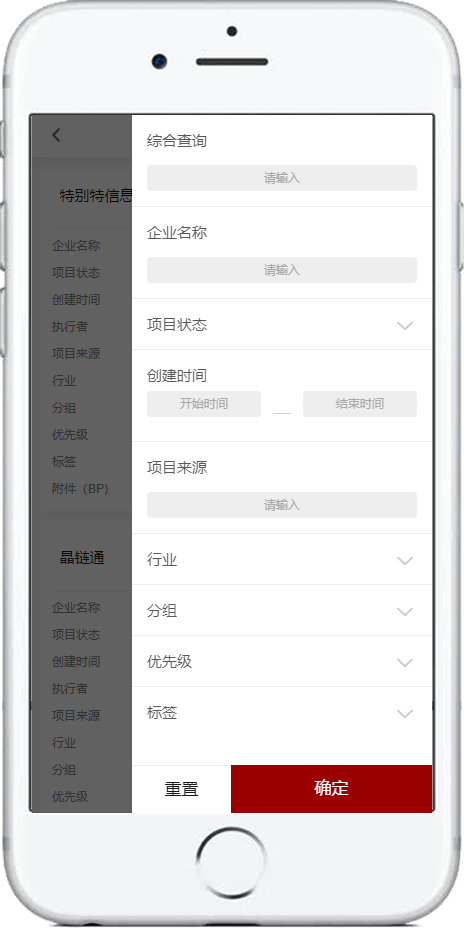The image size is (464, 928).
Task: Open the 标签 chevron selector
Action: (x=405, y=713)
